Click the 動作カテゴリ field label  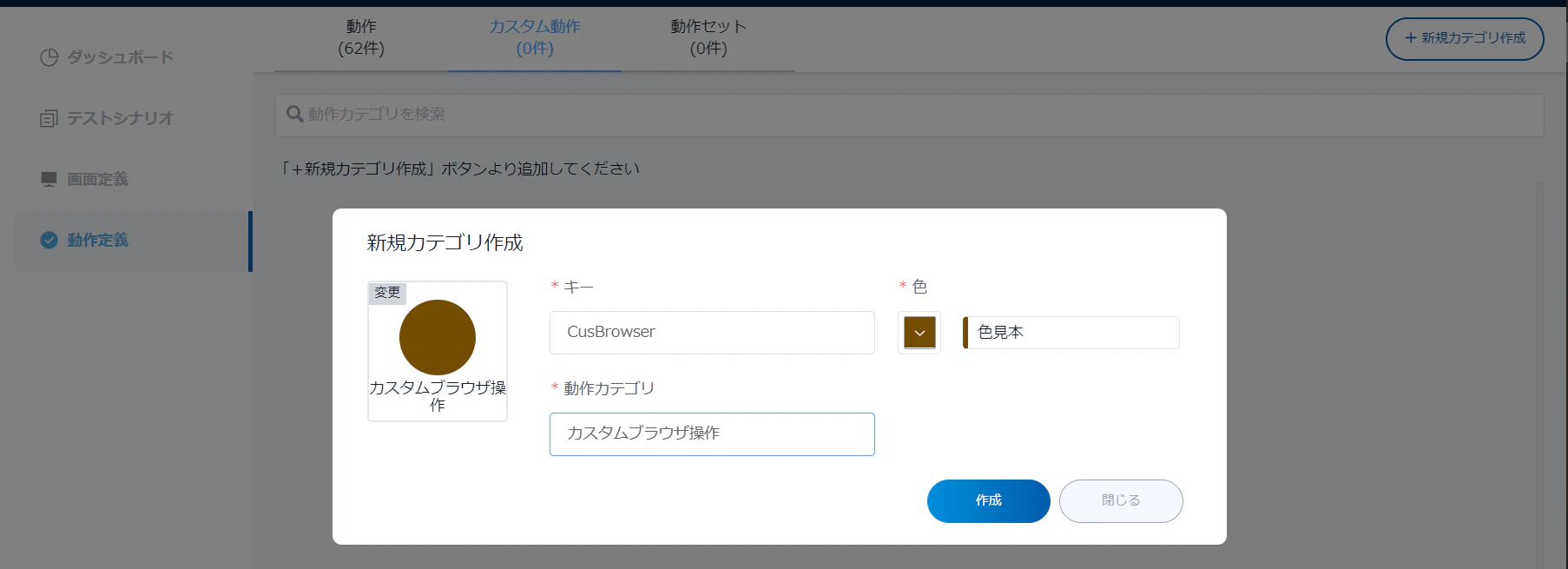point(609,388)
